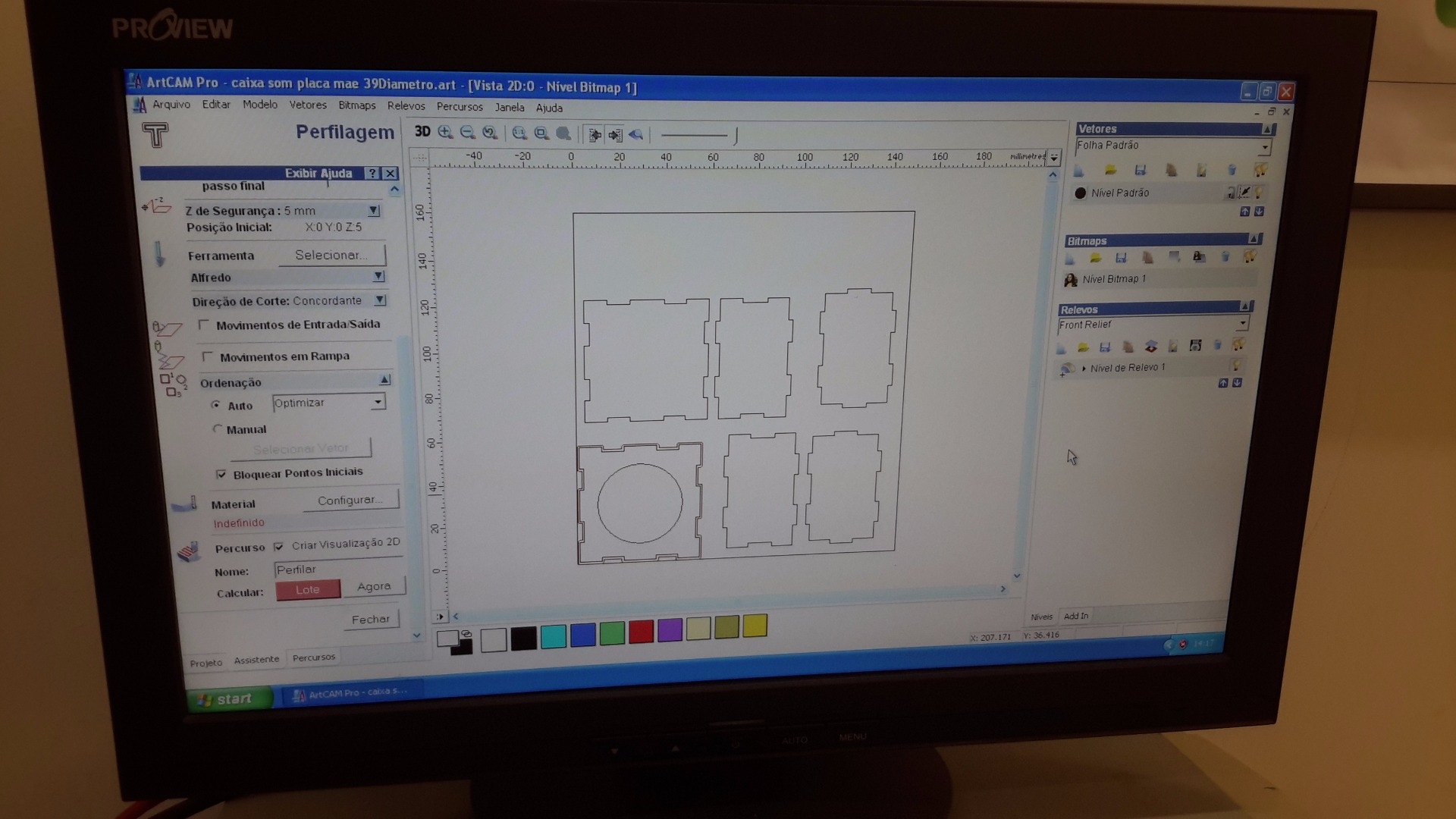Expand Z de Segurança section arrow

tap(373, 210)
